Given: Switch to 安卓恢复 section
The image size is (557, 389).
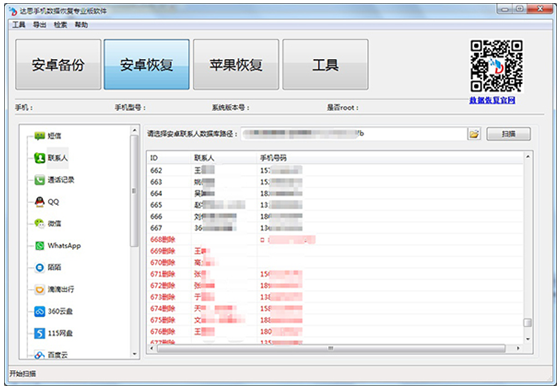Looking at the screenshot, I should point(146,65).
